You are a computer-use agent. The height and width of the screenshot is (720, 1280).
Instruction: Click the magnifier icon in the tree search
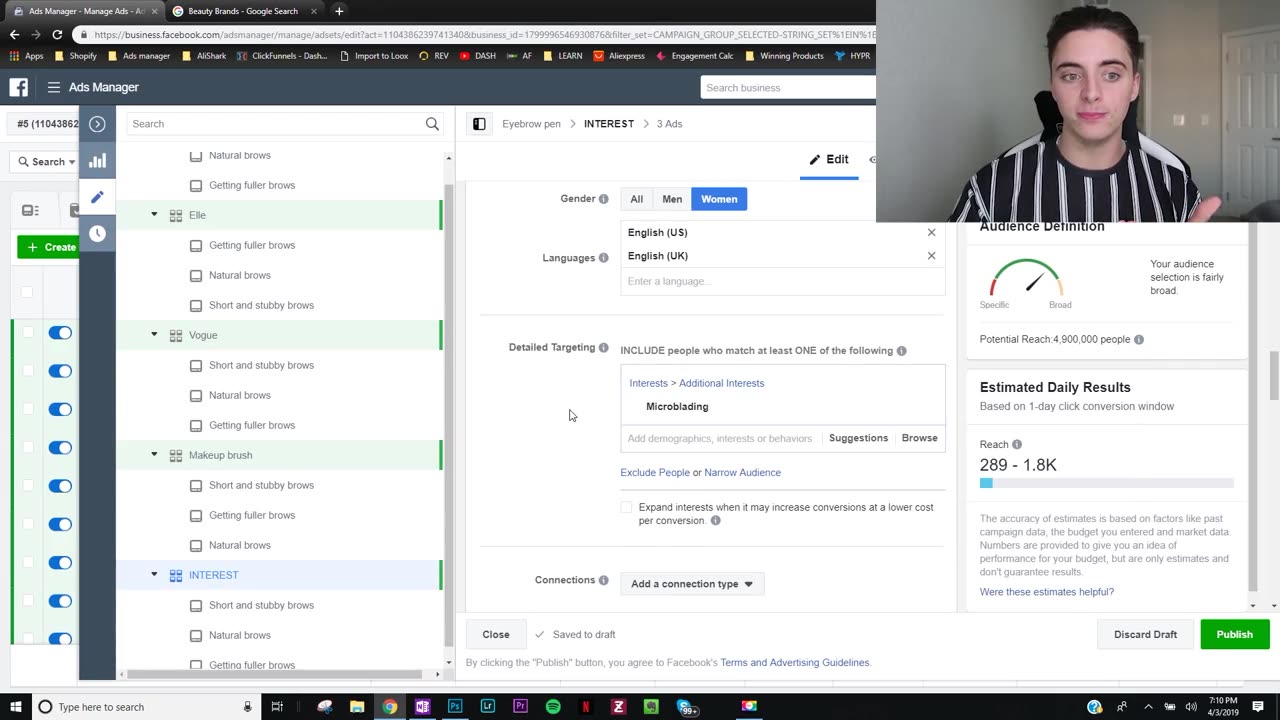tap(432, 124)
